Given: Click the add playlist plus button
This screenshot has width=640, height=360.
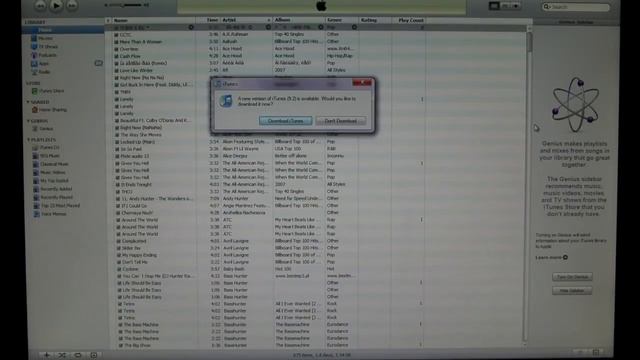Looking at the screenshot, I should point(47,355).
